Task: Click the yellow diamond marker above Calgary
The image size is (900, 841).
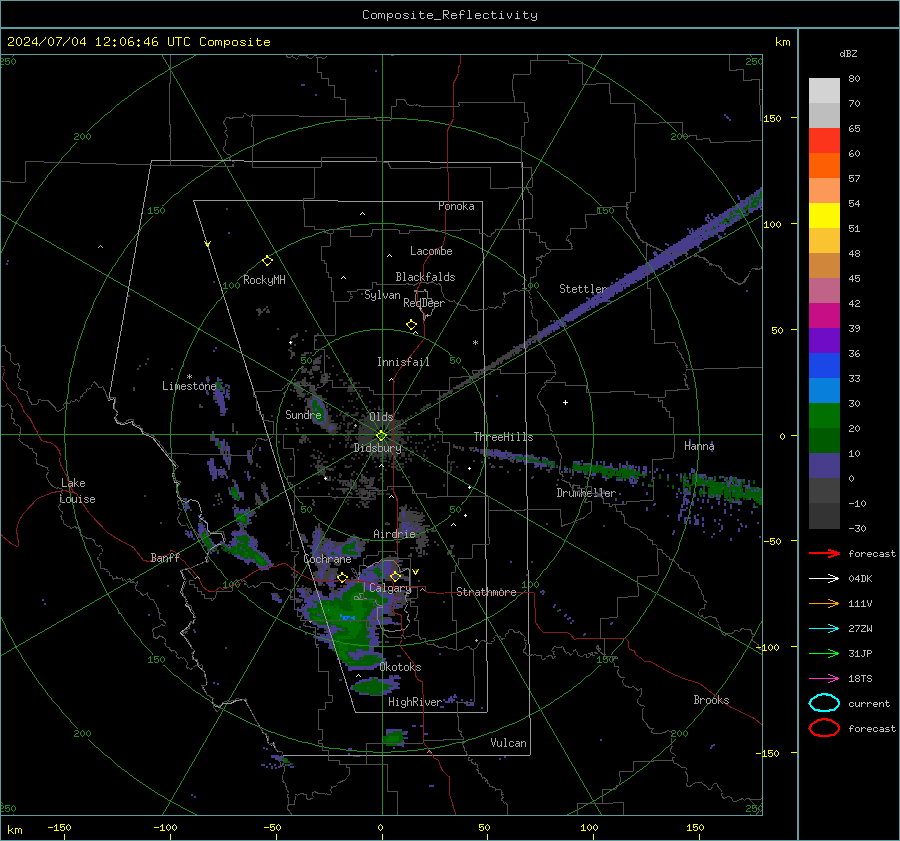Action: [x=395, y=576]
